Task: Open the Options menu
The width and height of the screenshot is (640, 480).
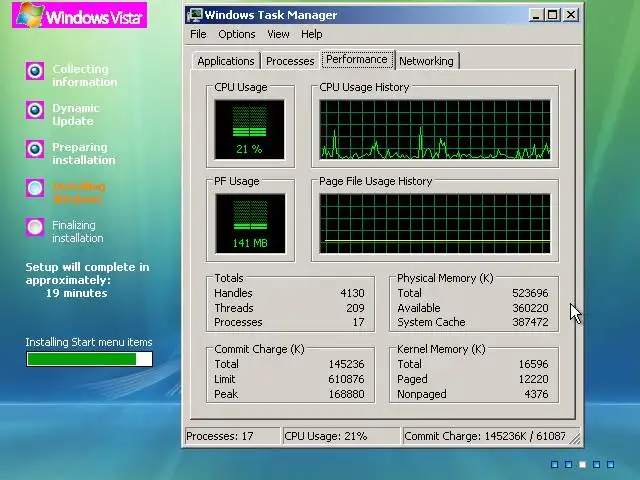Action: tap(237, 34)
